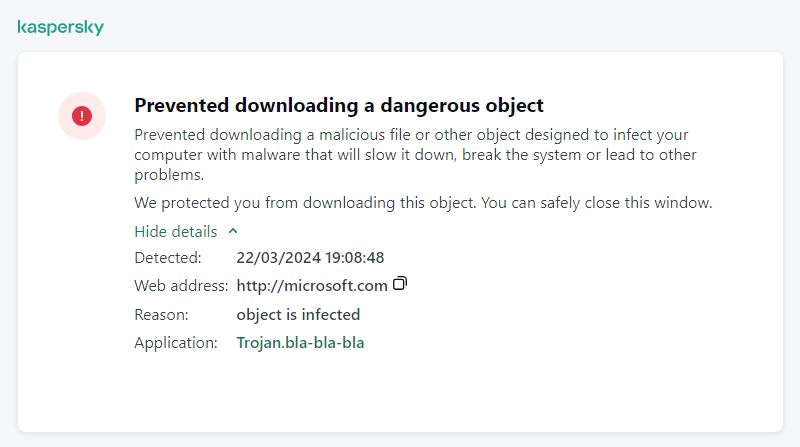Image resolution: width=800 pixels, height=447 pixels.
Task: Click the We protected you sentence
Action: 300,203
